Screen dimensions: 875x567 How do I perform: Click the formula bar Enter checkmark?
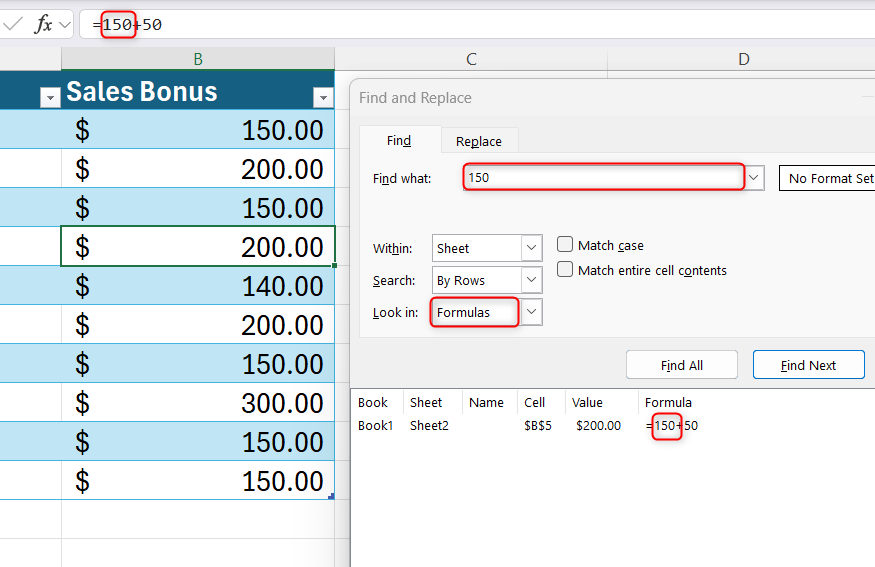tap(13, 24)
